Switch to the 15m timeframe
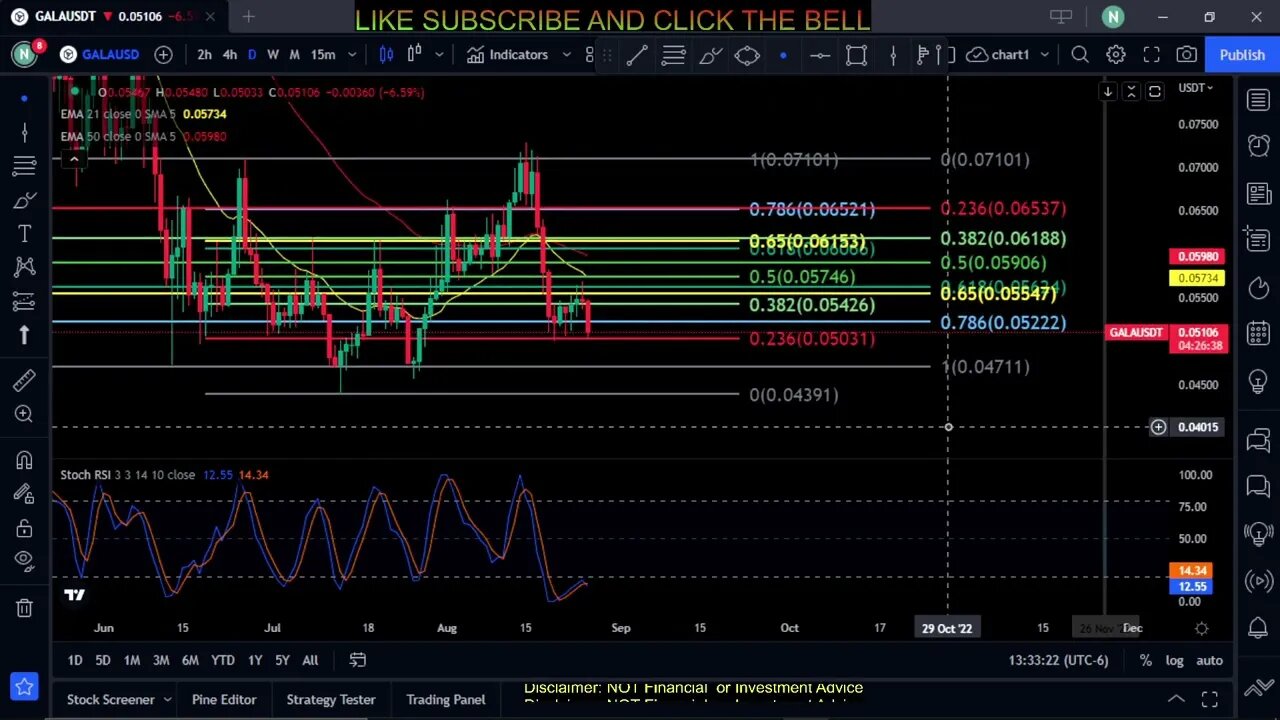Image resolution: width=1280 pixels, height=720 pixels. tap(322, 55)
